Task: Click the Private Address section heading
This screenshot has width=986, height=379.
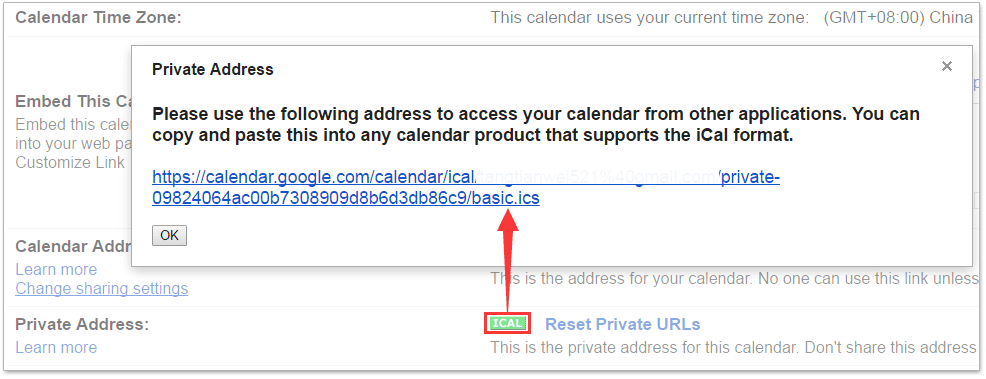Action: pyautogui.click(x=82, y=324)
